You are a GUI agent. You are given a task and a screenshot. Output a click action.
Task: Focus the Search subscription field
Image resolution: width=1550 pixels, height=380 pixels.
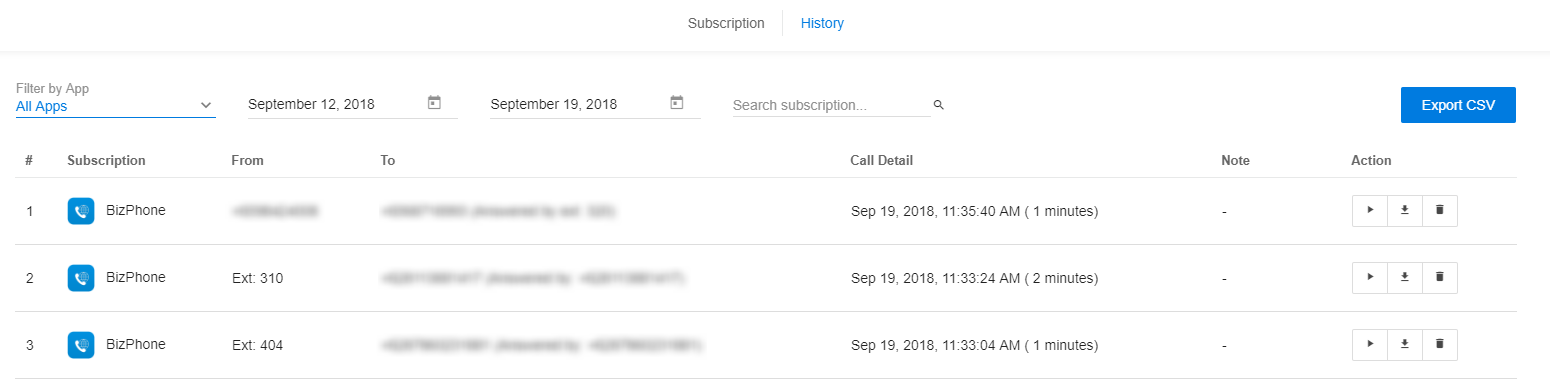831,104
